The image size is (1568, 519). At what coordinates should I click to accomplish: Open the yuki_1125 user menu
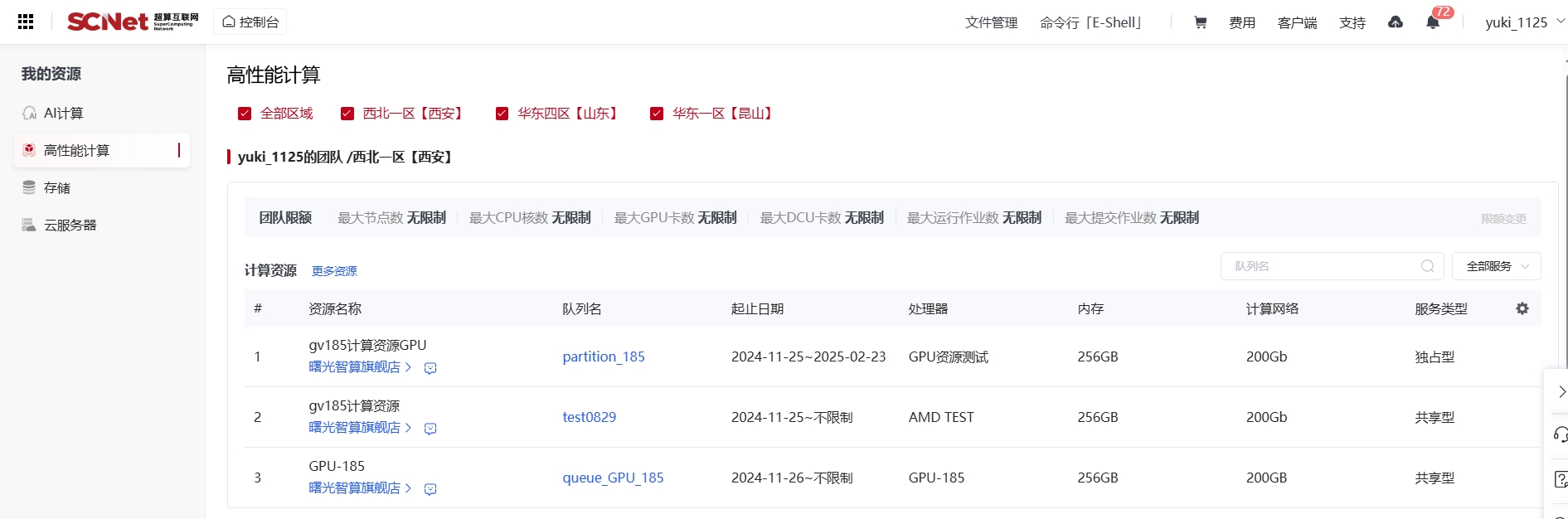tap(1523, 22)
